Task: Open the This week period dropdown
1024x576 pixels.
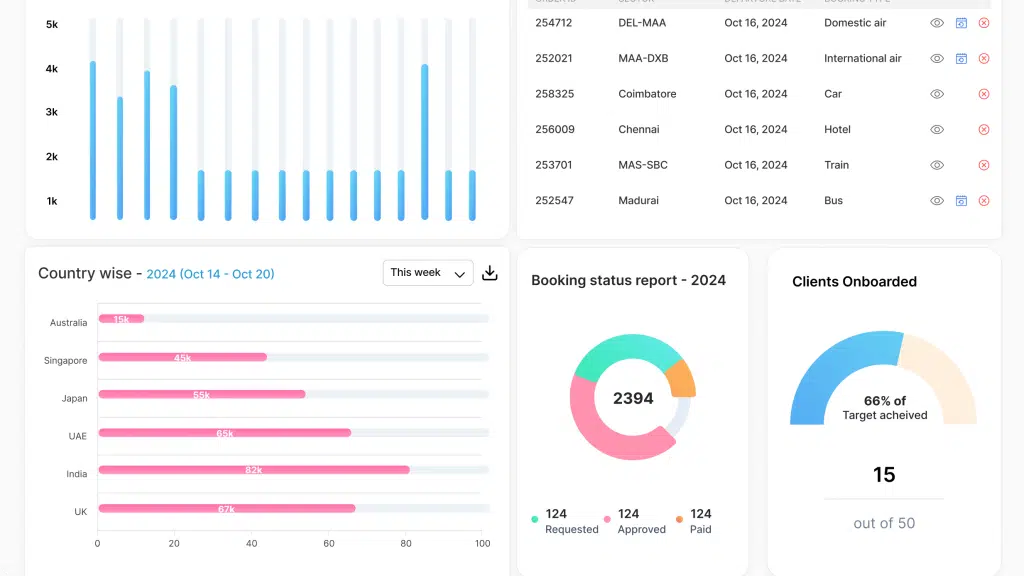Action: (x=428, y=273)
